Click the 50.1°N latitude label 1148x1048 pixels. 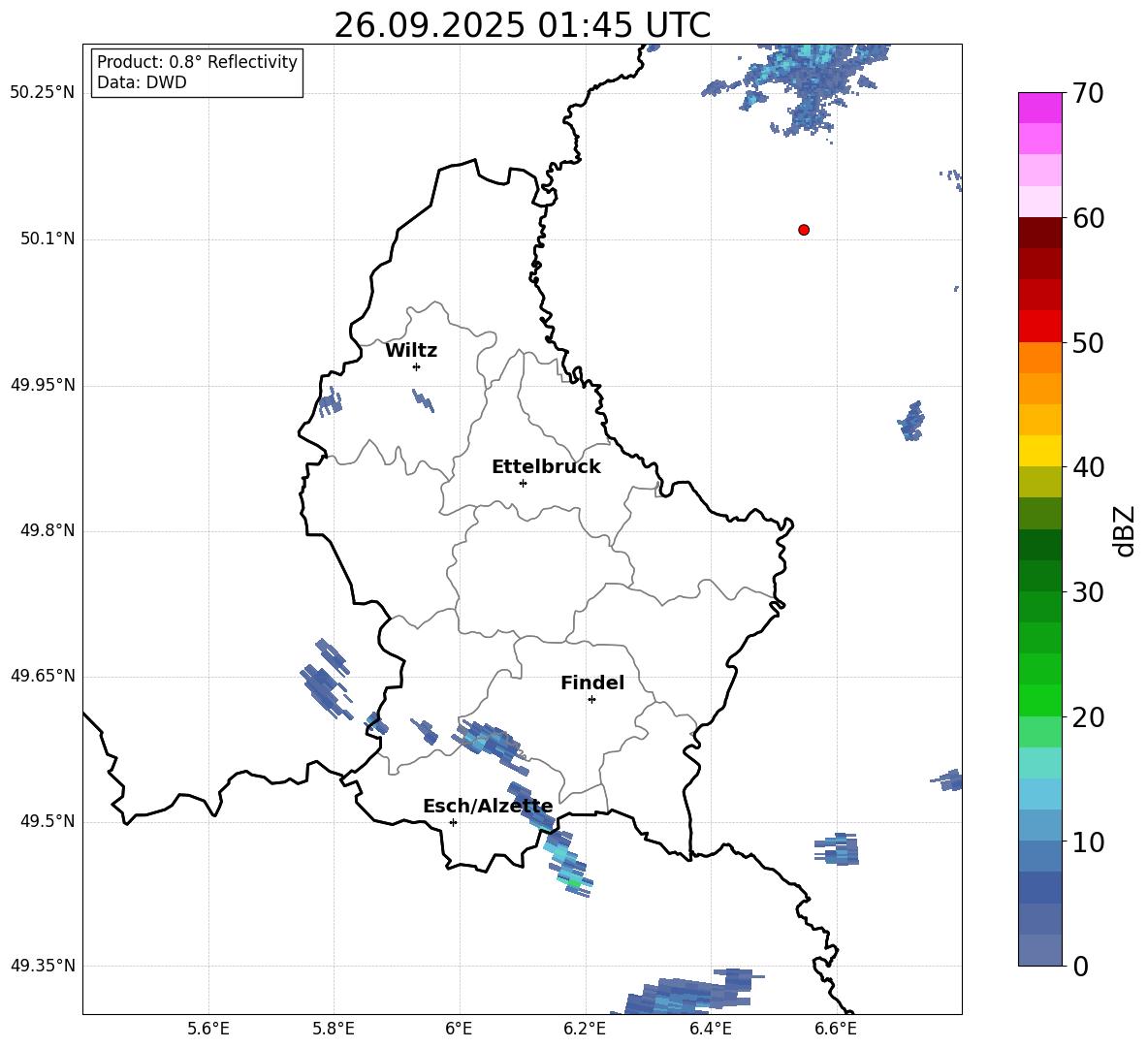(x=48, y=239)
